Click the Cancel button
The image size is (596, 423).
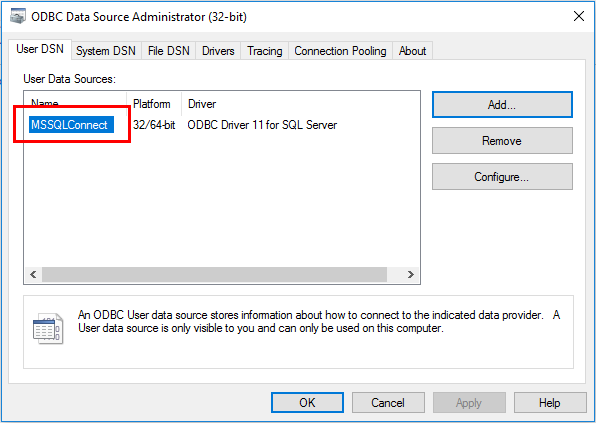point(388,402)
